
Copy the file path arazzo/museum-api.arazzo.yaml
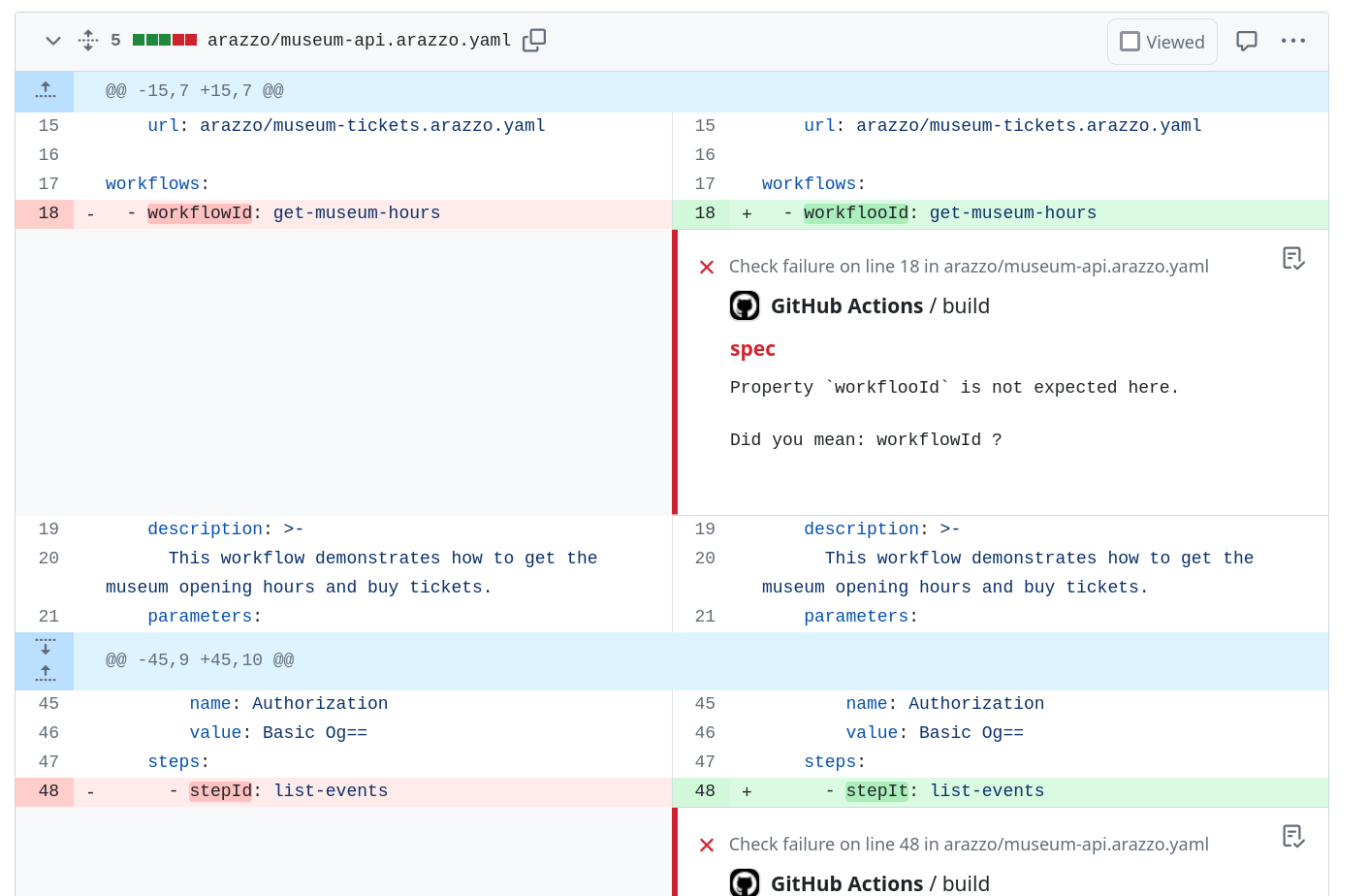point(534,41)
